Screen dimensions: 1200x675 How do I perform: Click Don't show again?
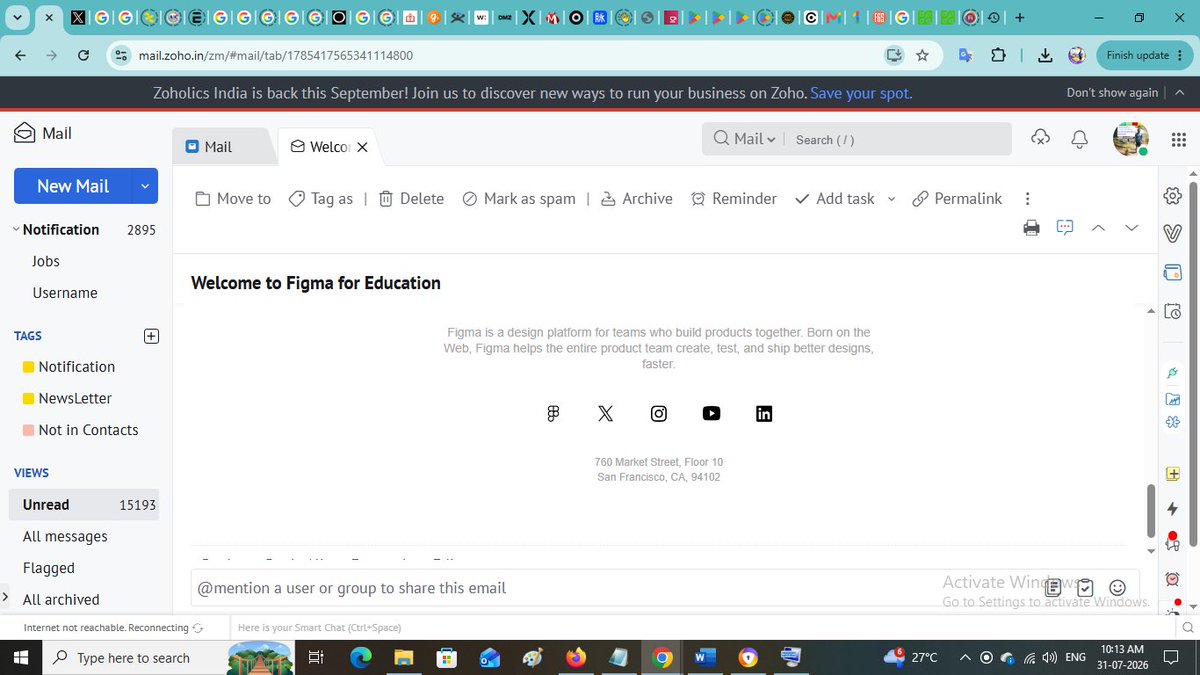(1112, 93)
